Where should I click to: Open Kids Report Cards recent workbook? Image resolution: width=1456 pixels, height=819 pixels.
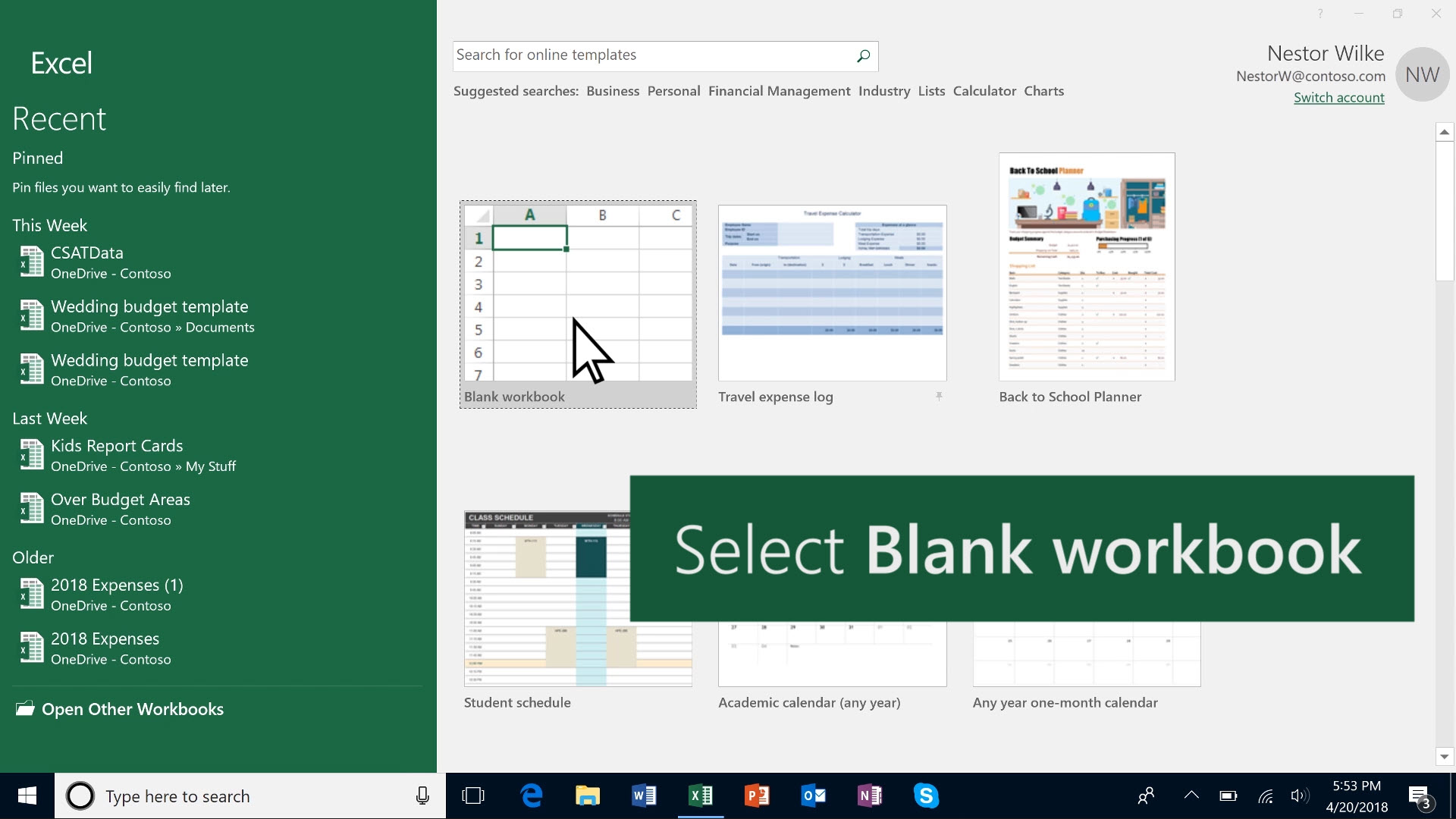pyautogui.click(x=117, y=446)
